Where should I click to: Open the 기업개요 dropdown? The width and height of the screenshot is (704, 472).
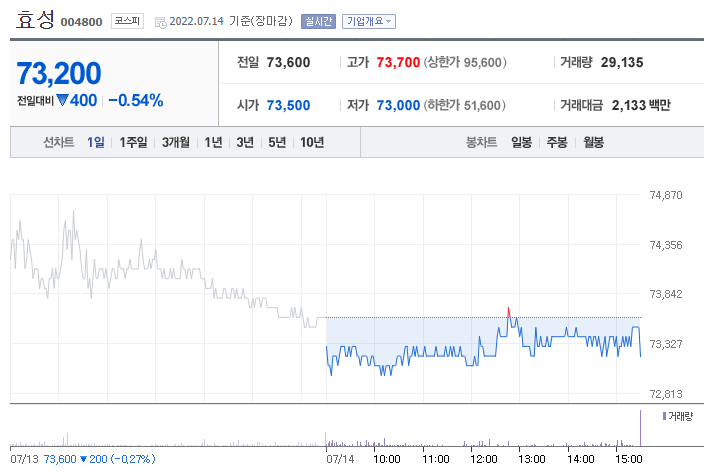point(369,21)
